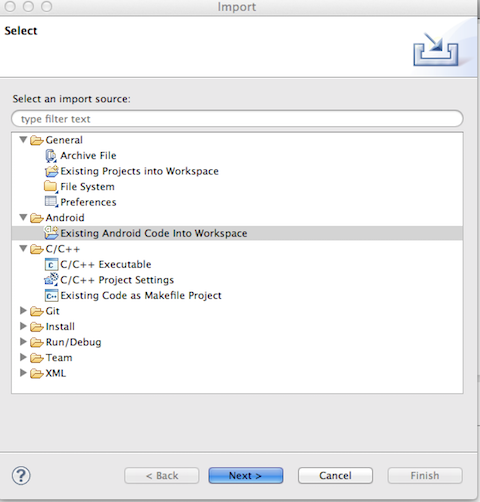The height and width of the screenshot is (502, 480).
Task: Collapse the General category
Action: 23,139
